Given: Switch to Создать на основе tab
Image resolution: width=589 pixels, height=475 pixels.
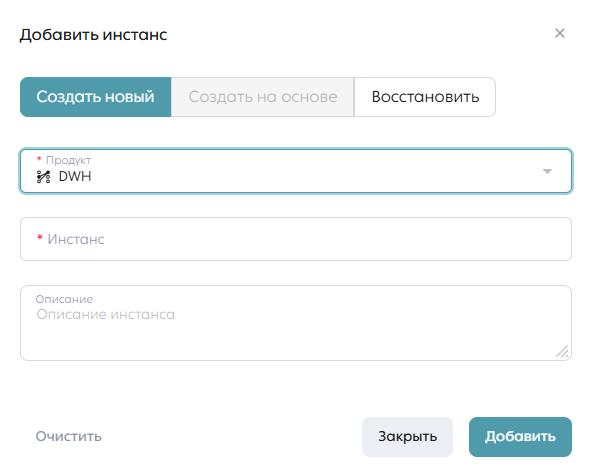Looking at the screenshot, I should pos(263,97).
